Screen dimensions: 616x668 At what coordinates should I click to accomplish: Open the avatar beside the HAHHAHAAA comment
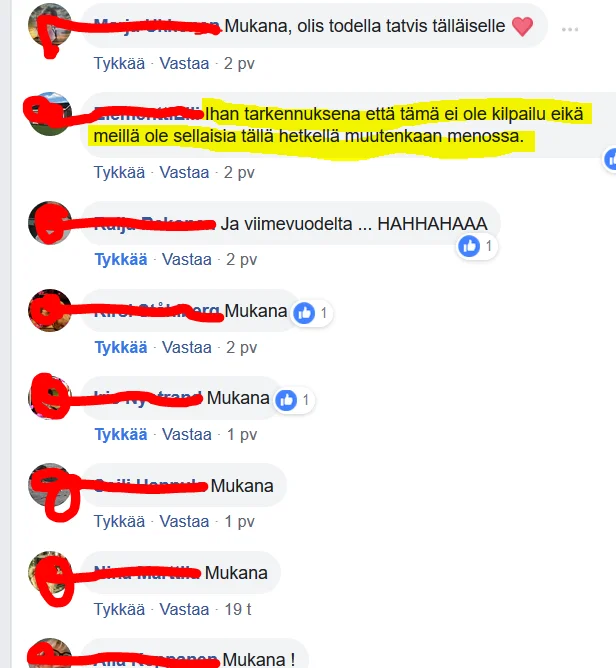tap(49, 223)
